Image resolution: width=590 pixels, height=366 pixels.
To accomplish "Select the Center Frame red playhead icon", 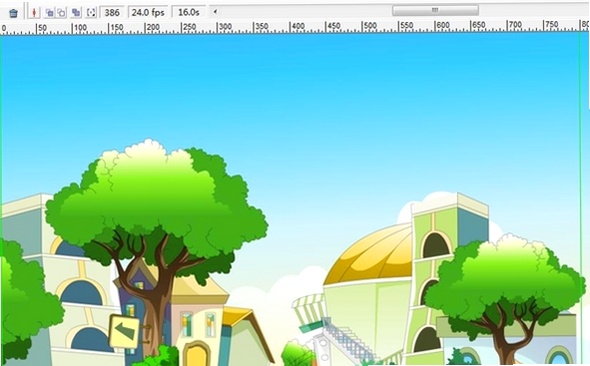I will point(34,12).
